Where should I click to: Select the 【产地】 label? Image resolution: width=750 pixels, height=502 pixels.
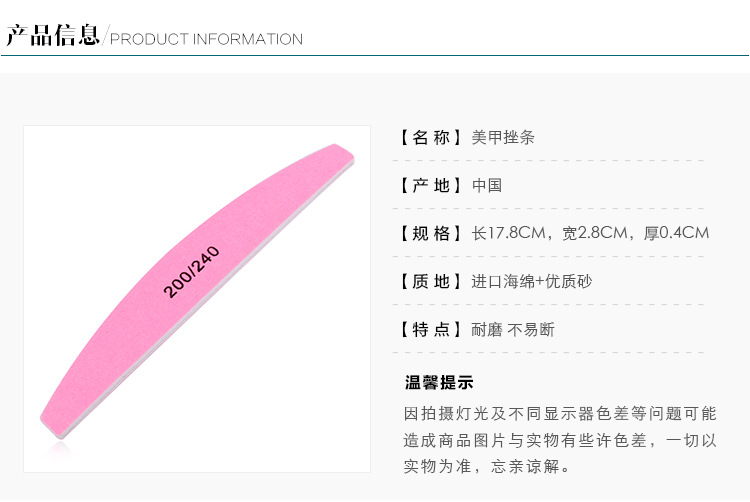point(431,185)
